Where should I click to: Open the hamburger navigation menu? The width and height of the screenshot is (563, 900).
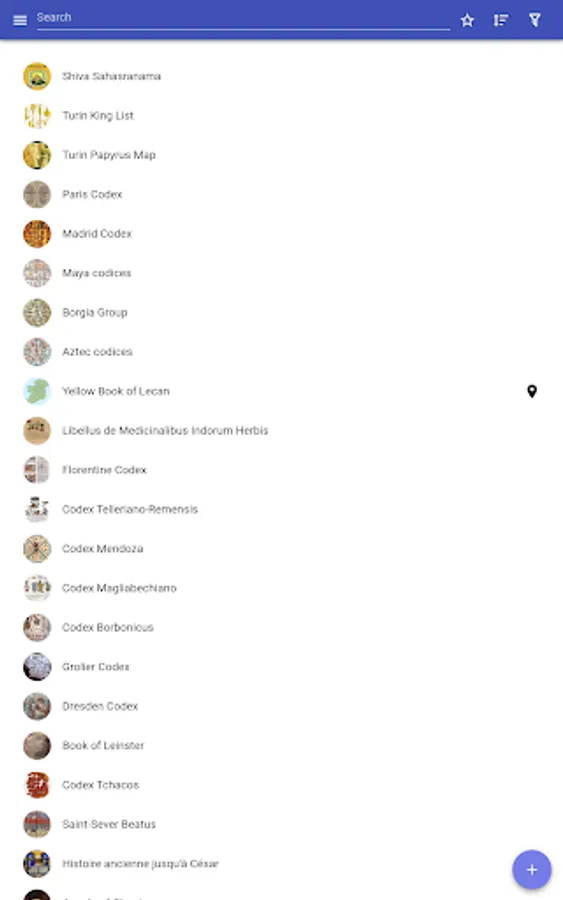coord(20,20)
